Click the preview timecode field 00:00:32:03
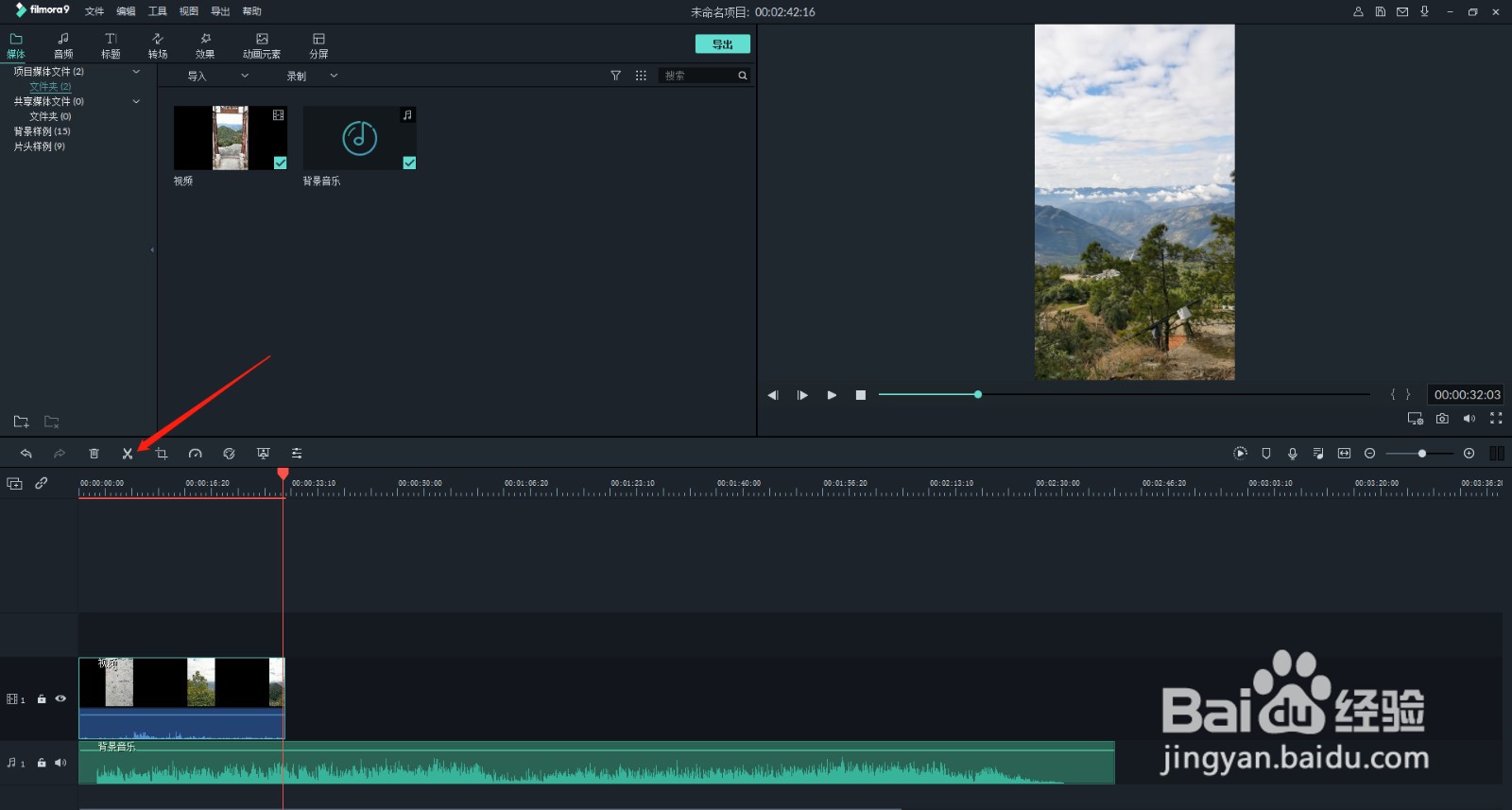Viewport: 1512px width, 810px height. [x=1467, y=395]
